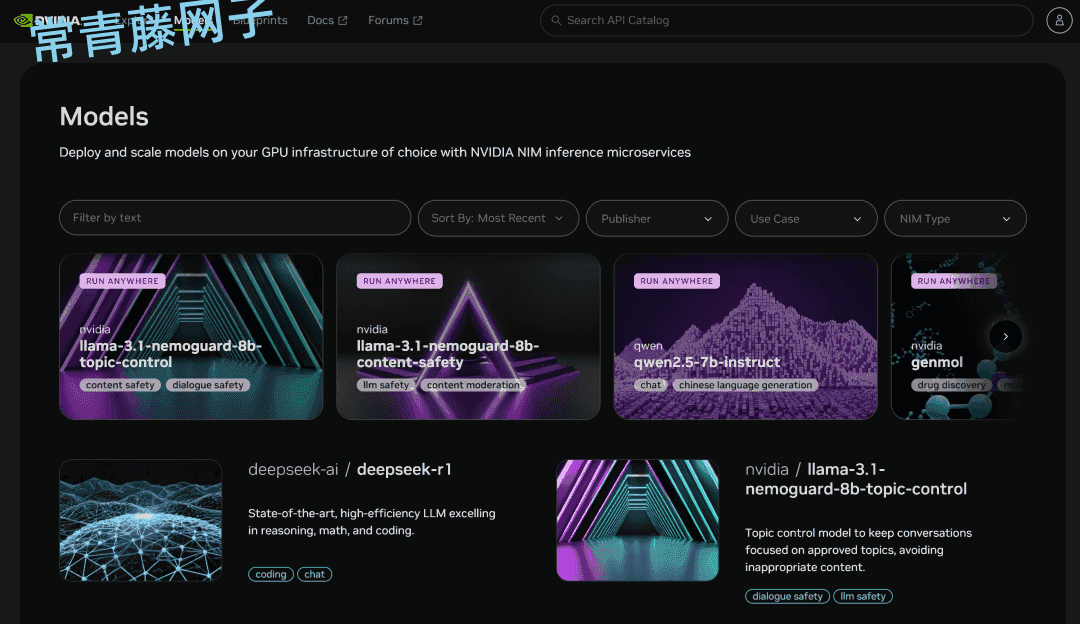Click the 'Models' page heading
Screen dimensions: 1080x624
click(104, 116)
